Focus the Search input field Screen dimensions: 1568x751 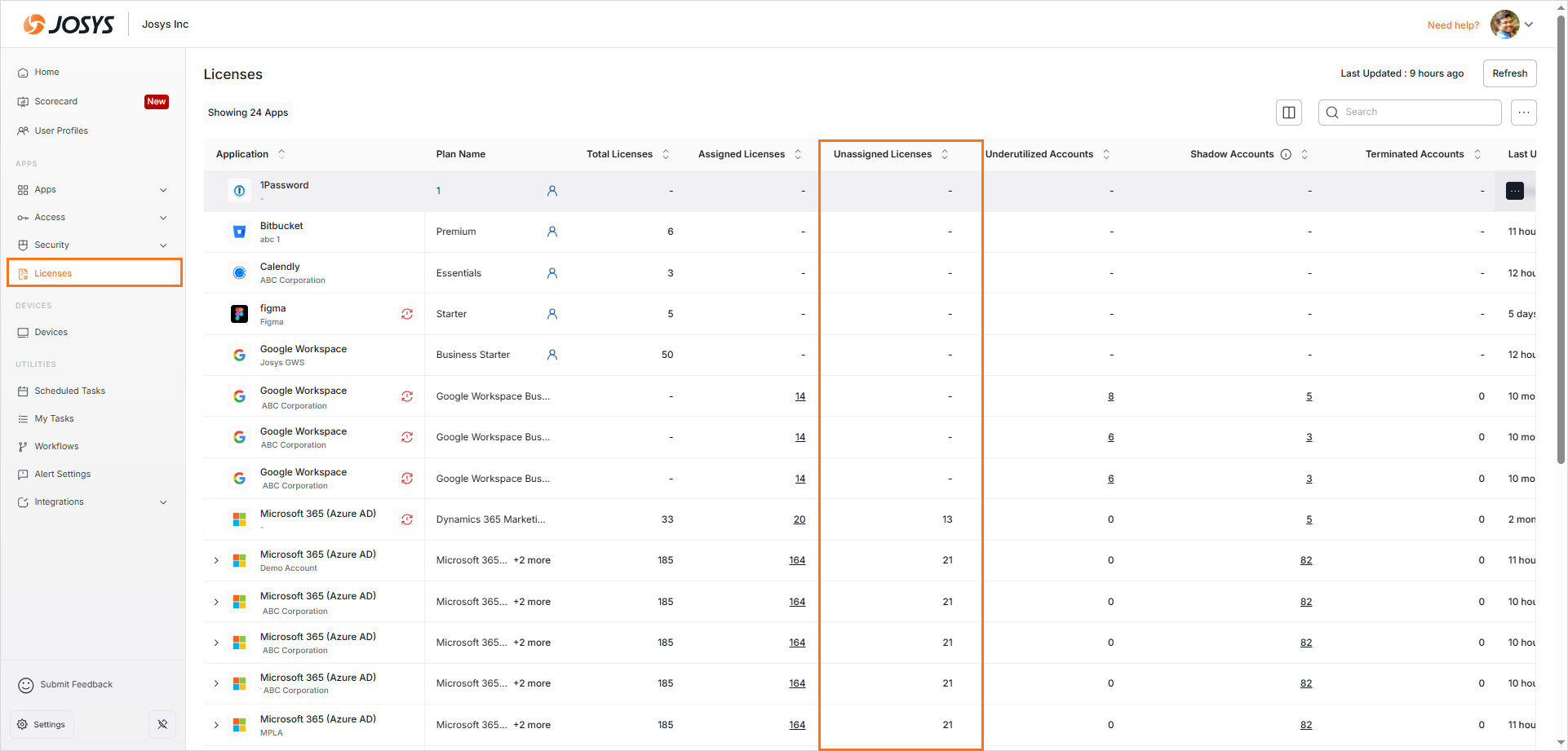(x=1410, y=113)
